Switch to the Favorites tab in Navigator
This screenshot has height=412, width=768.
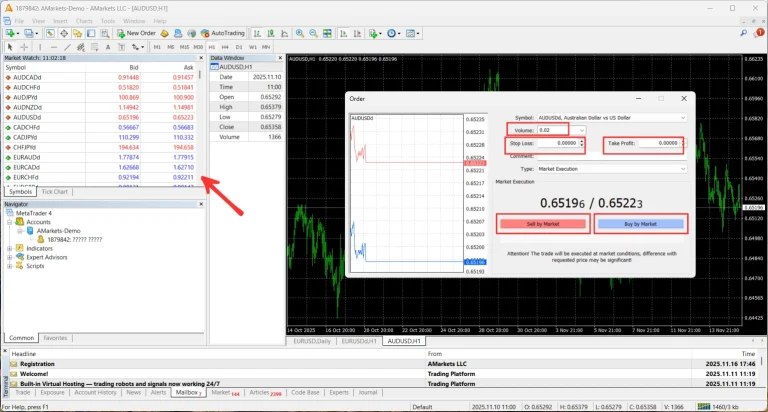click(x=55, y=338)
